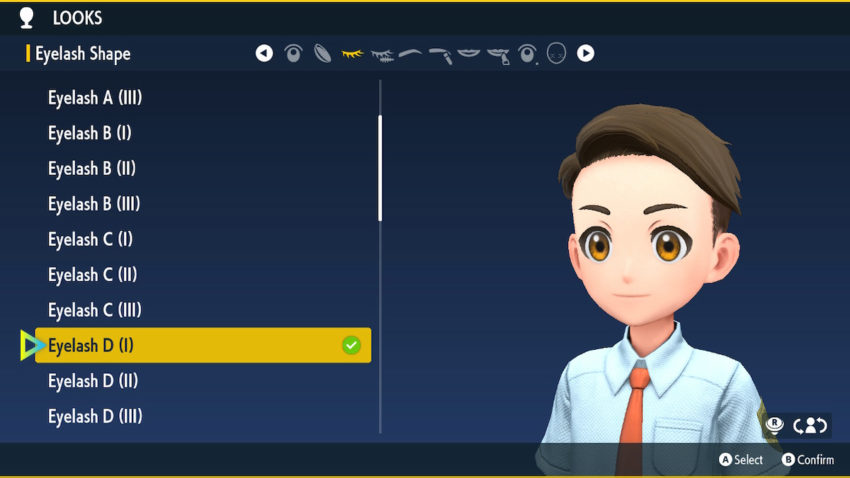This screenshot has height=478, width=850.
Task: Open the beauty mark eye-with-dot icon
Action: click(x=527, y=54)
